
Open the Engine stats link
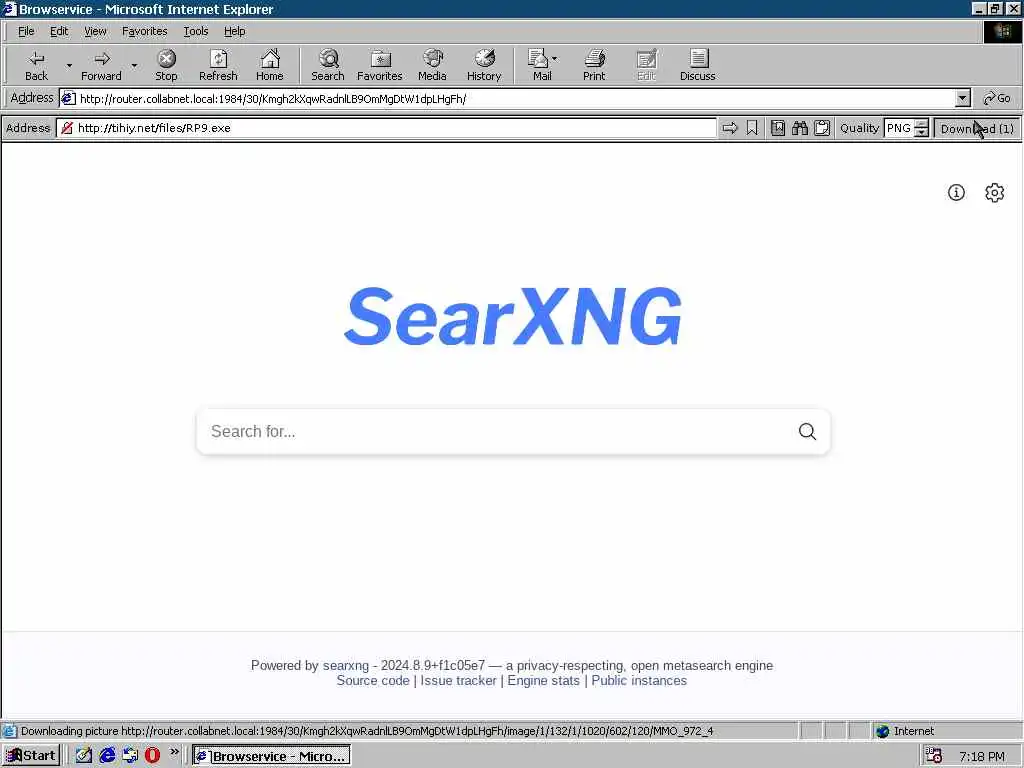click(543, 680)
